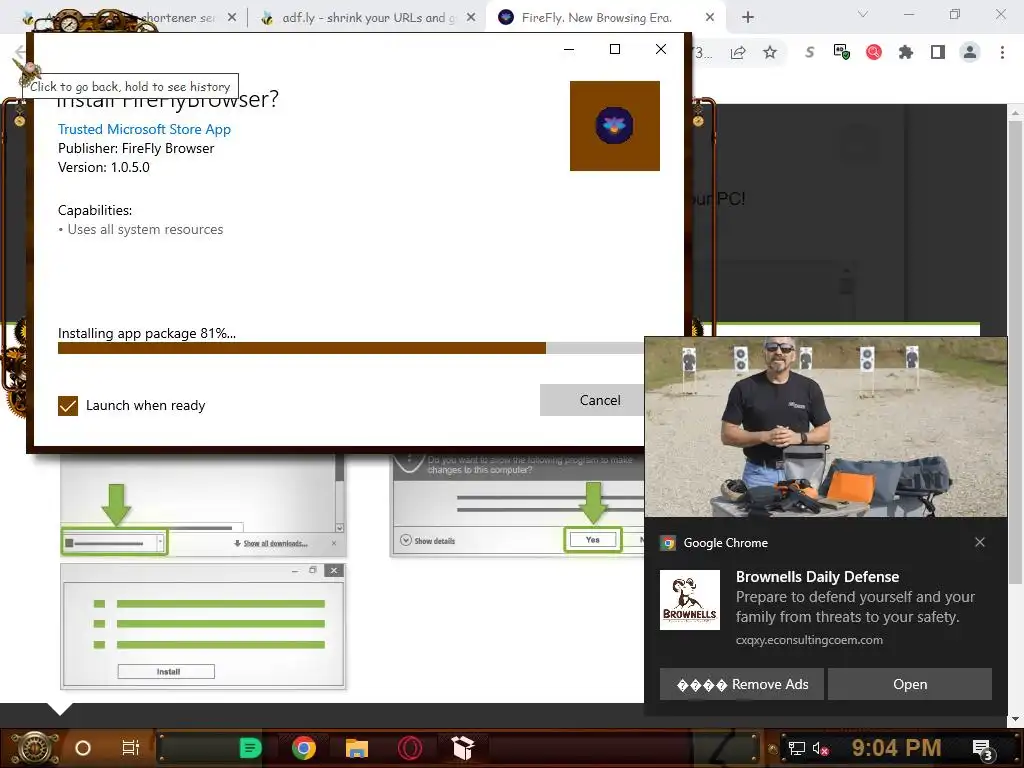Open the Chrome three-dot menu
This screenshot has height=768, width=1024.
(x=1002, y=52)
